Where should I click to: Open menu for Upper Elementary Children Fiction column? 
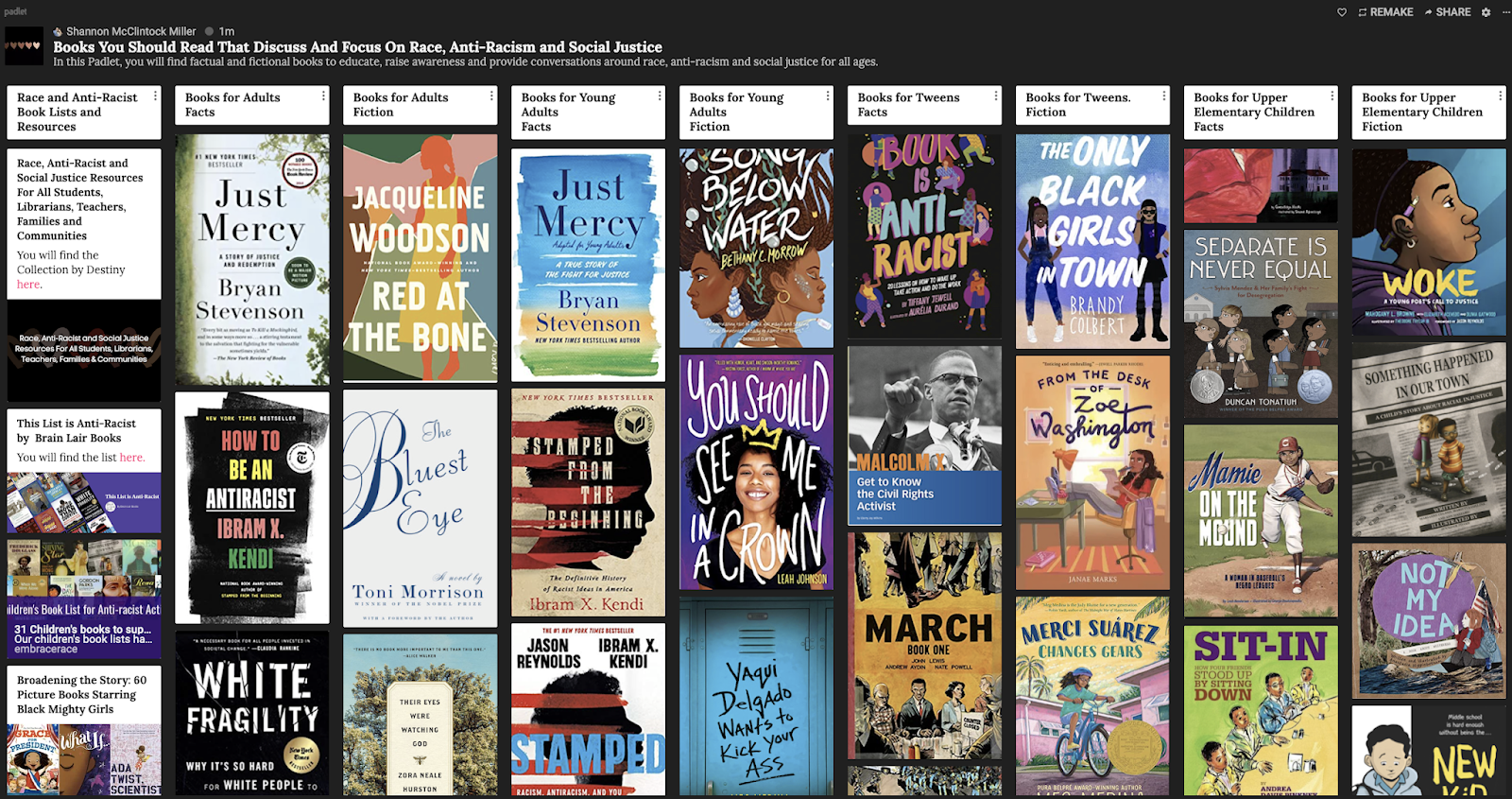coord(1501,96)
